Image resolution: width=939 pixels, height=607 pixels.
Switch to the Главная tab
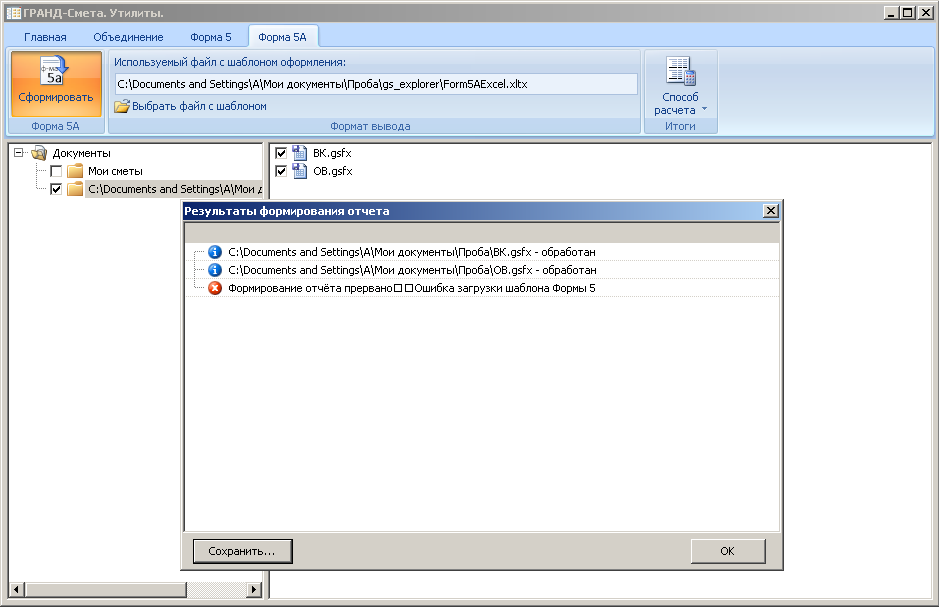pyautogui.click(x=45, y=37)
